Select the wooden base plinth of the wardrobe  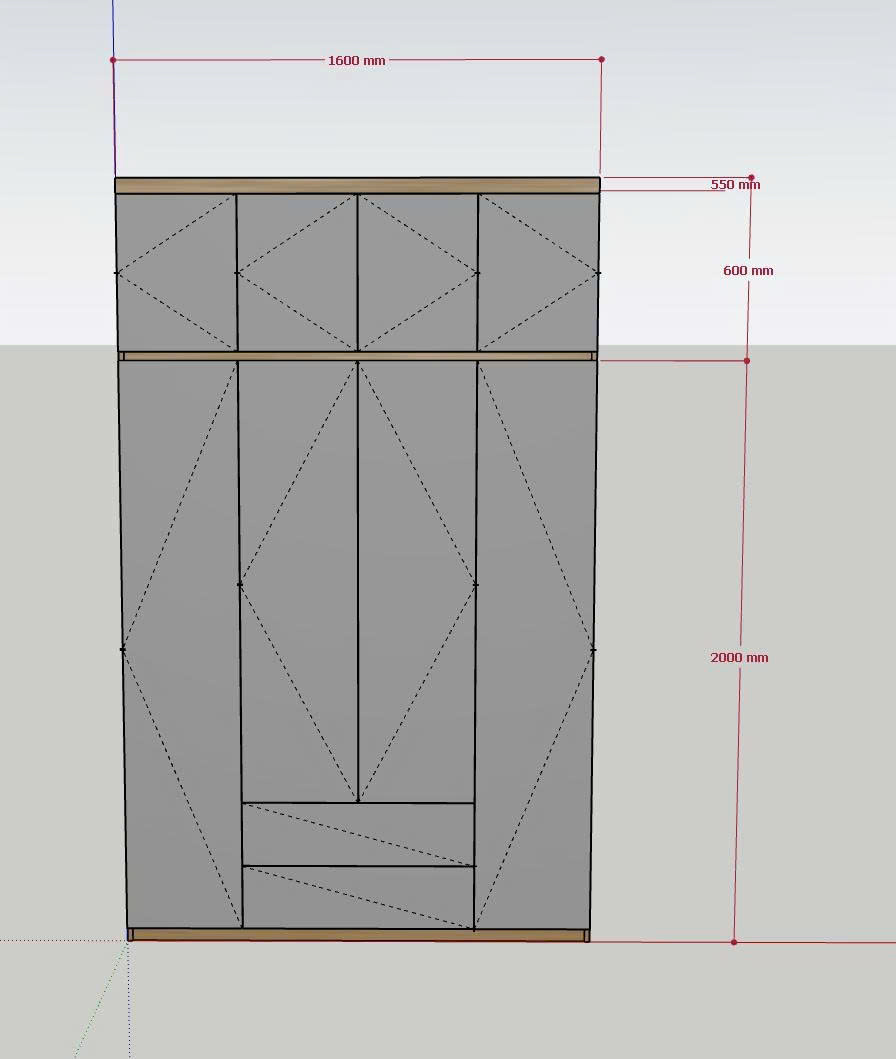click(358, 935)
